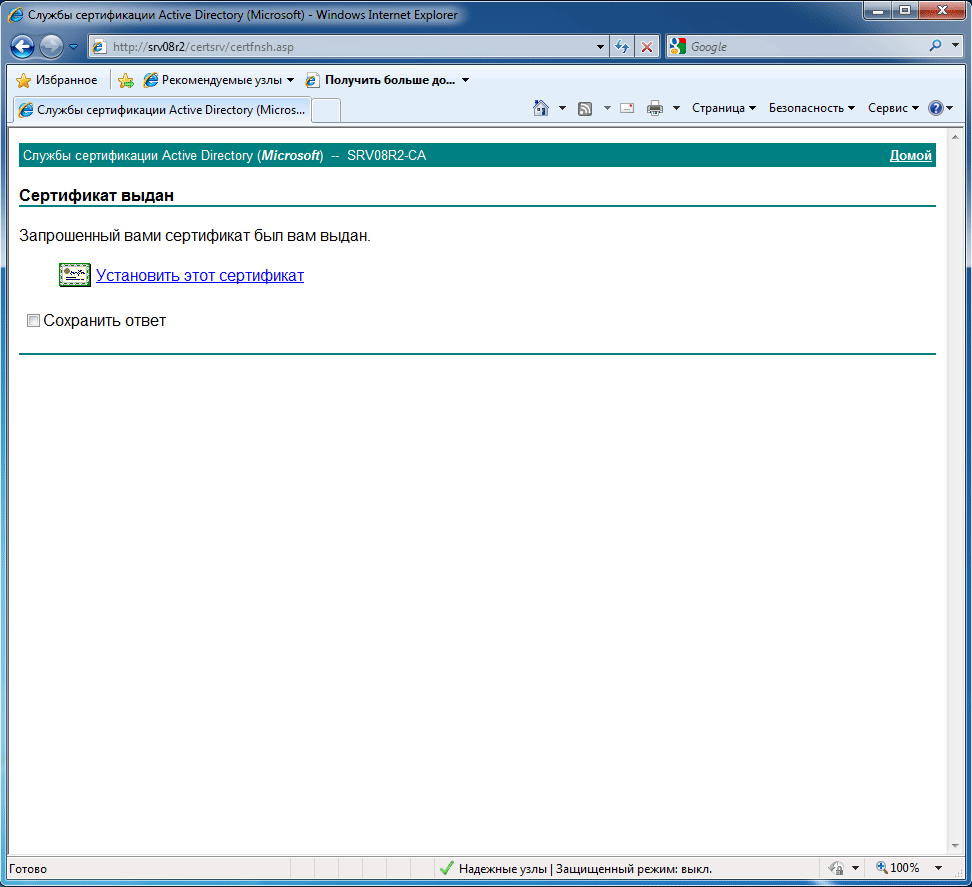This screenshot has height=887, width=972.
Task: Click the scrollbar down arrow
Action: pyautogui.click(x=955, y=846)
